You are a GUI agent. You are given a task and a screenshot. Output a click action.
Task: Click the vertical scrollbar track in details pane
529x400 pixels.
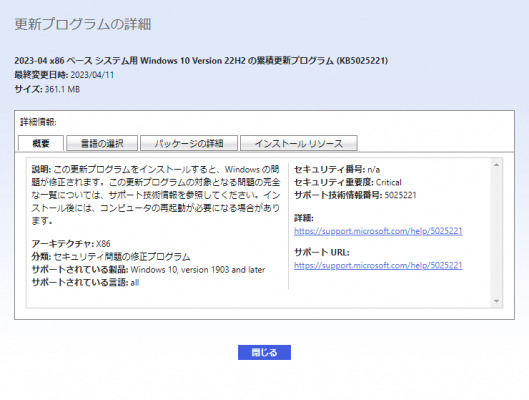[x=496, y=233]
